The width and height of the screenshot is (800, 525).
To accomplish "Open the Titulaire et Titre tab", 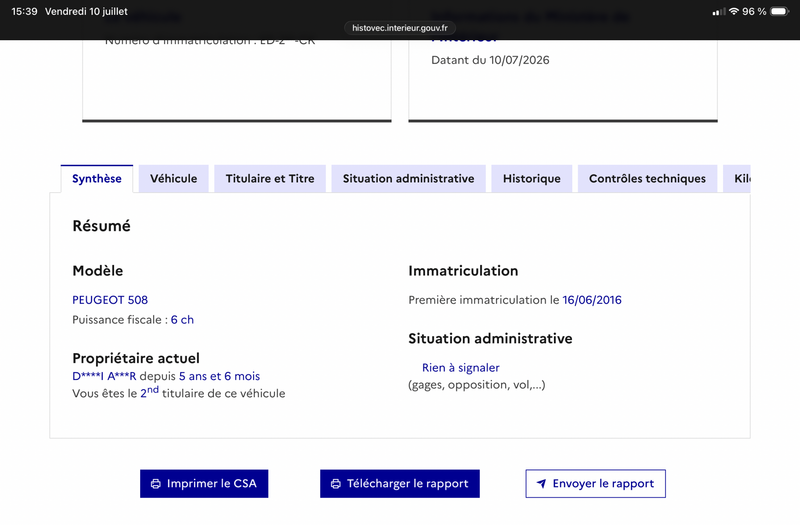I will (x=270, y=179).
